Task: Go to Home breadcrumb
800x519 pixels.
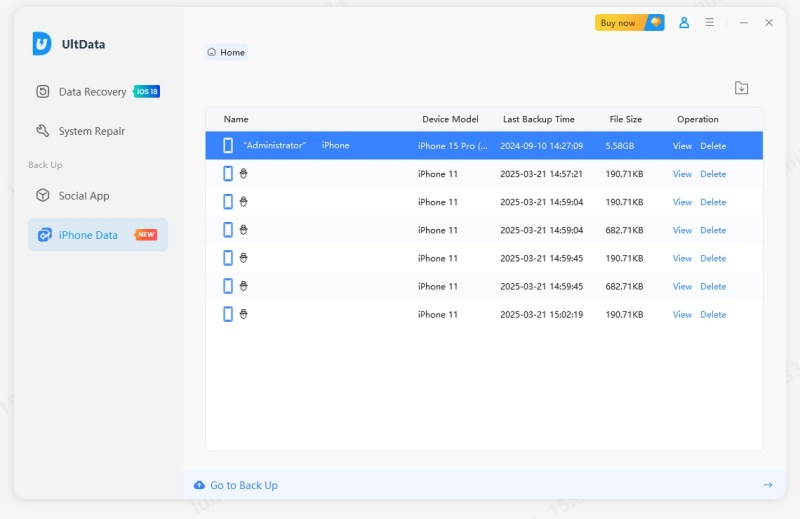Action: pyautogui.click(x=227, y=52)
